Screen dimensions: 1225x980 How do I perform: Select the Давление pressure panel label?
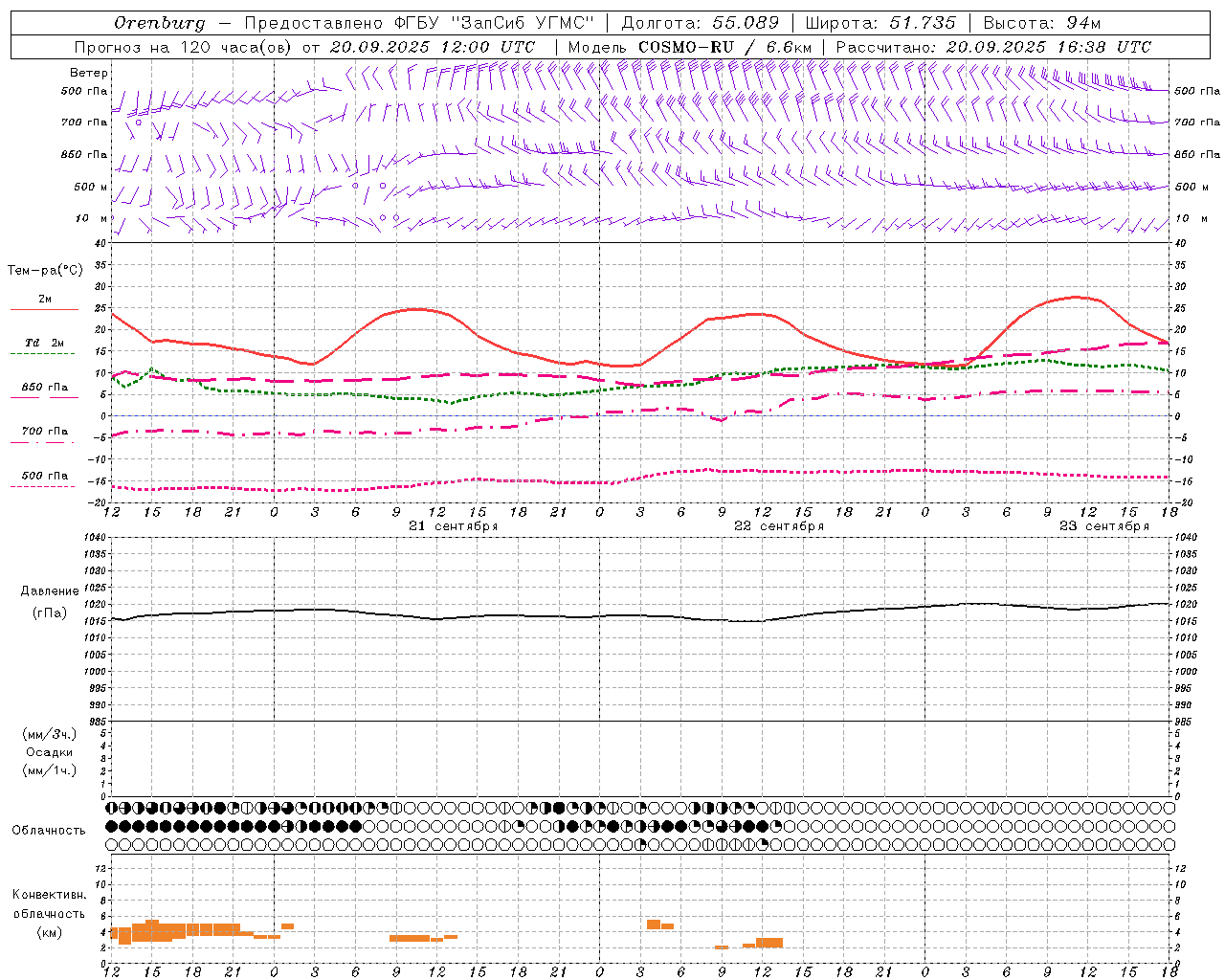click(x=50, y=591)
